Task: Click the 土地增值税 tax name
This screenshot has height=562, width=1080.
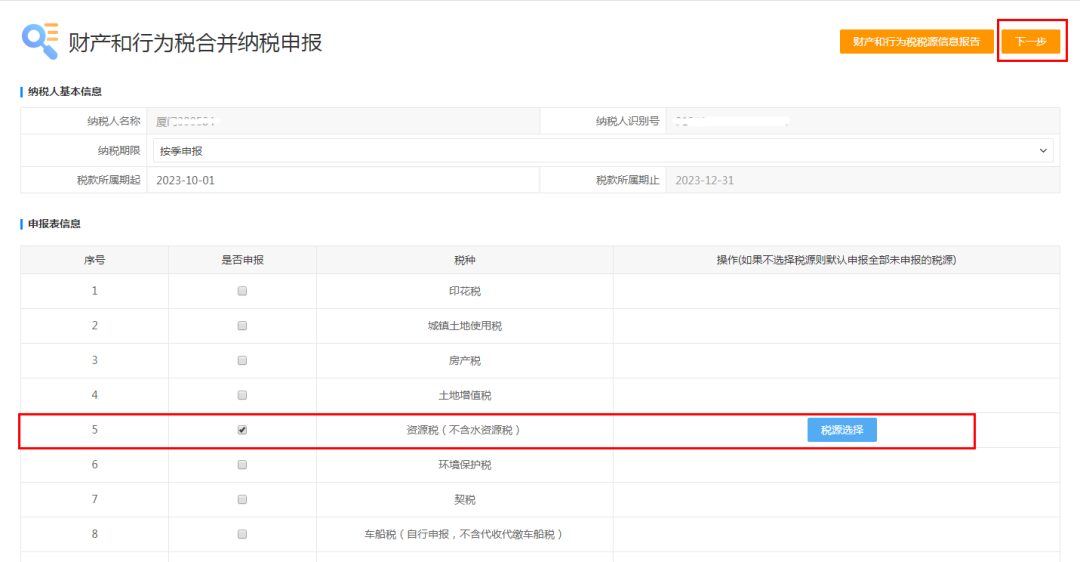Action: click(x=465, y=395)
